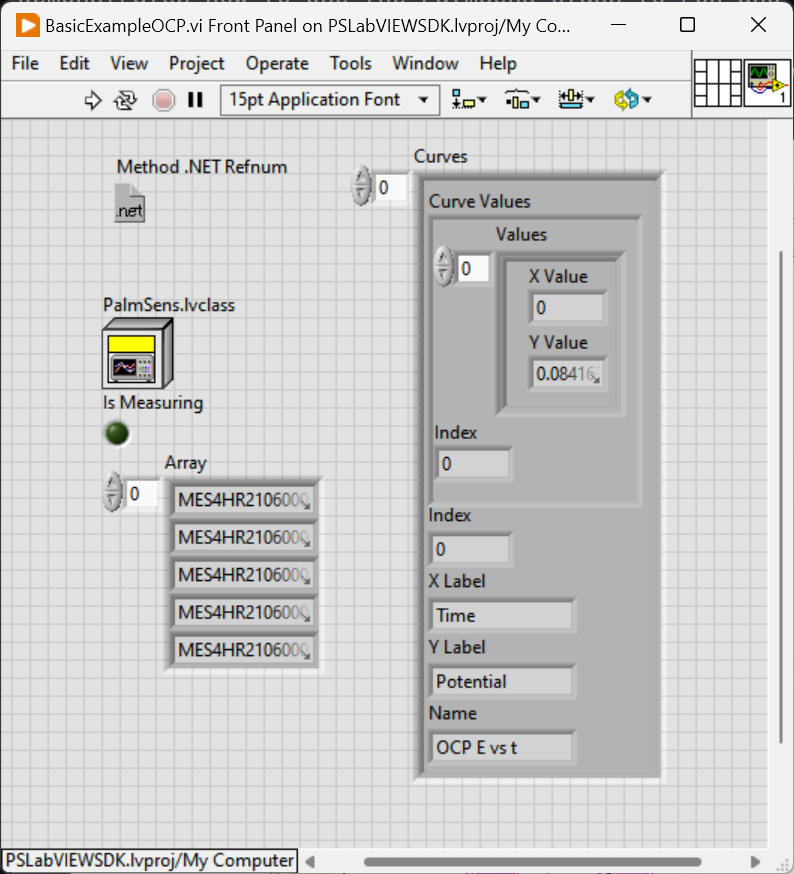The width and height of the screenshot is (794, 874).
Task: Open the Operate menu
Action: [277, 63]
